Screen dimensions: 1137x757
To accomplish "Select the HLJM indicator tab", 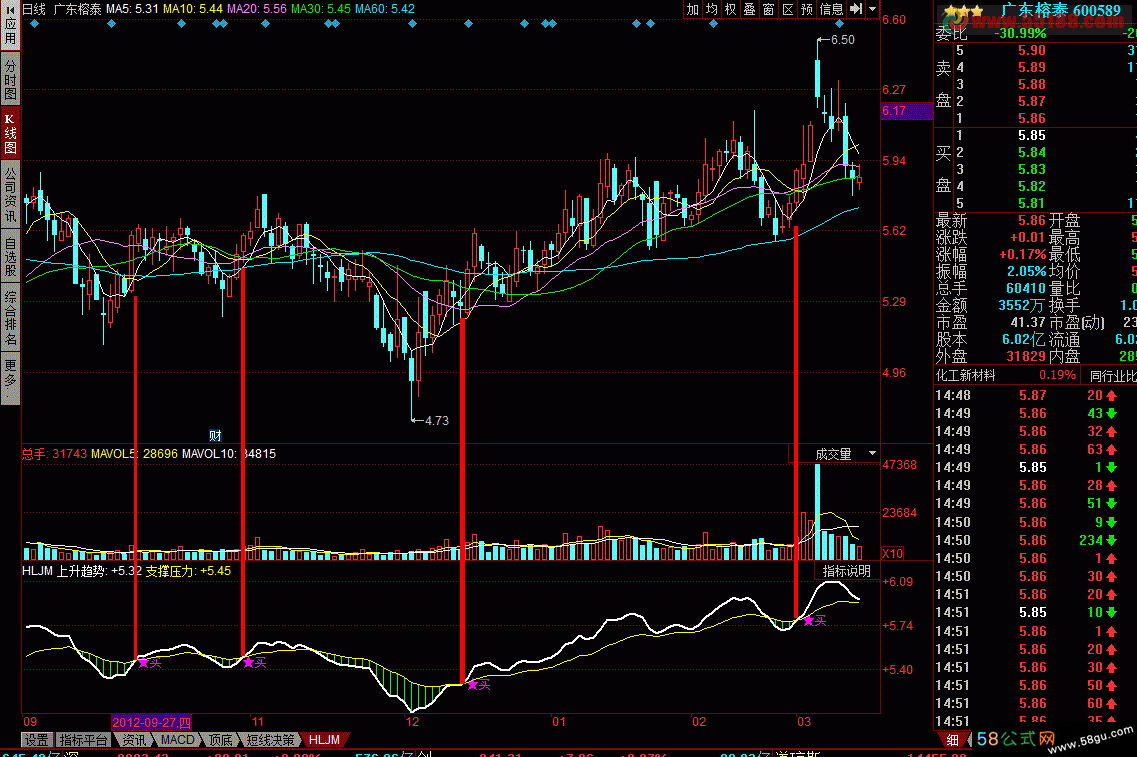I will (324, 740).
